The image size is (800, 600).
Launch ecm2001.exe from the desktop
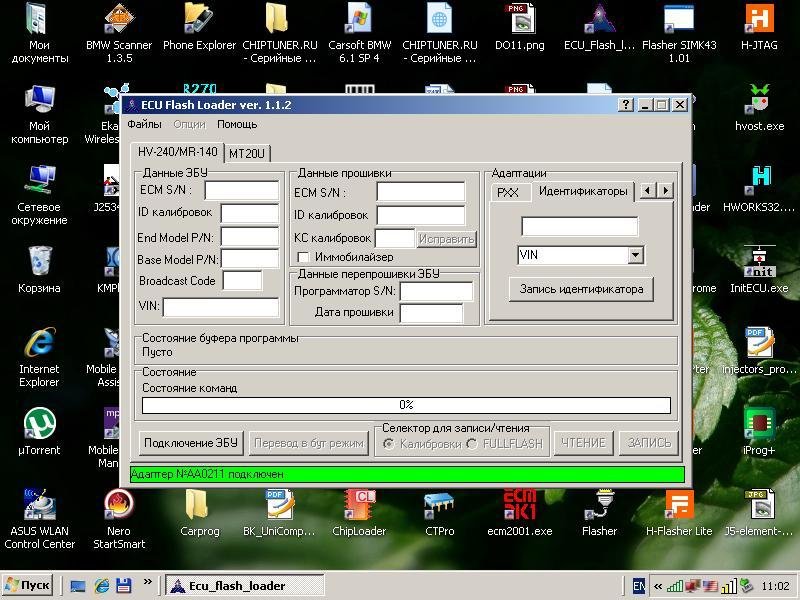pyautogui.click(x=520, y=503)
